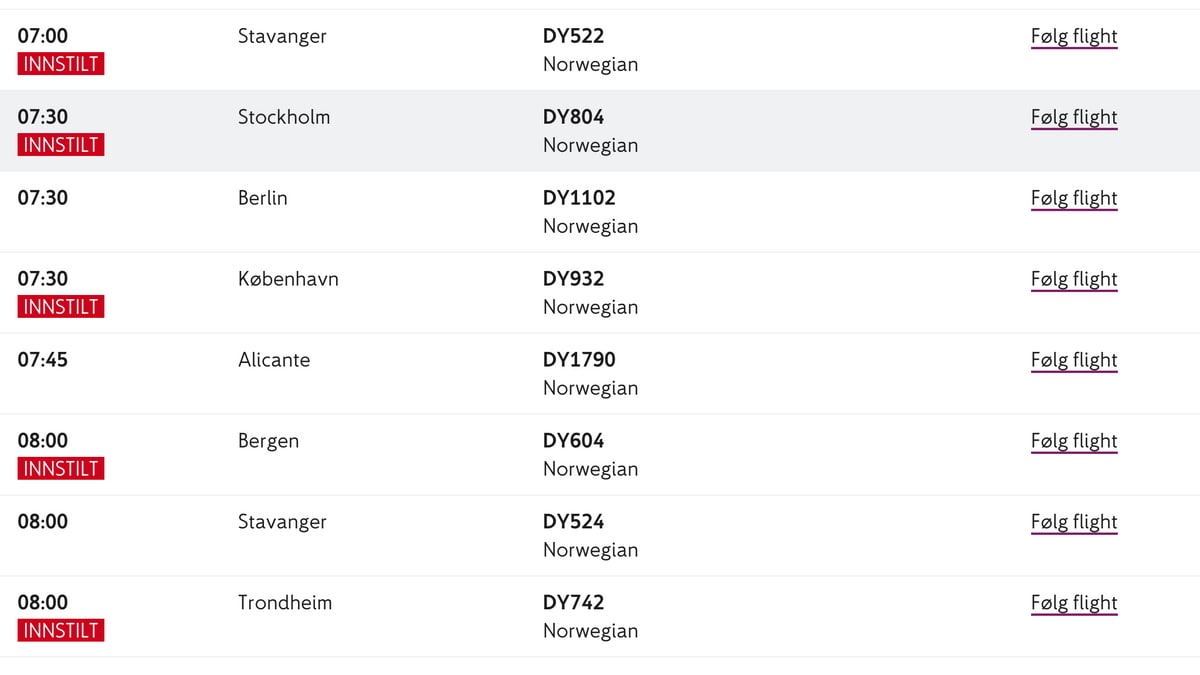Click INNSTILT badge on Trondheim flight

point(61,631)
